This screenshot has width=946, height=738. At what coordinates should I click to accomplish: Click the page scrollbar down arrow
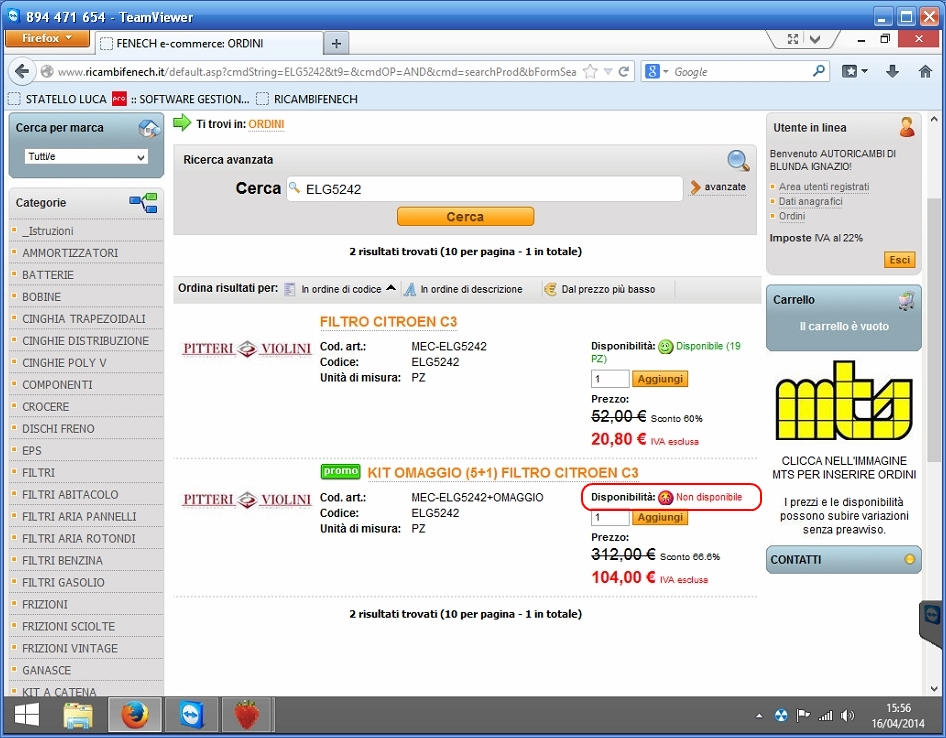pyautogui.click(x=934, y=689)
